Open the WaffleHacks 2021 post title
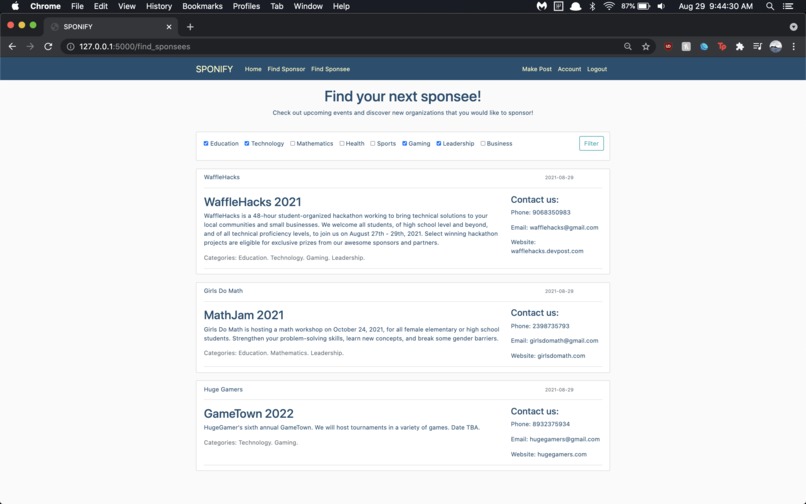Screen dimensions: 806x504 coord(252,202)
